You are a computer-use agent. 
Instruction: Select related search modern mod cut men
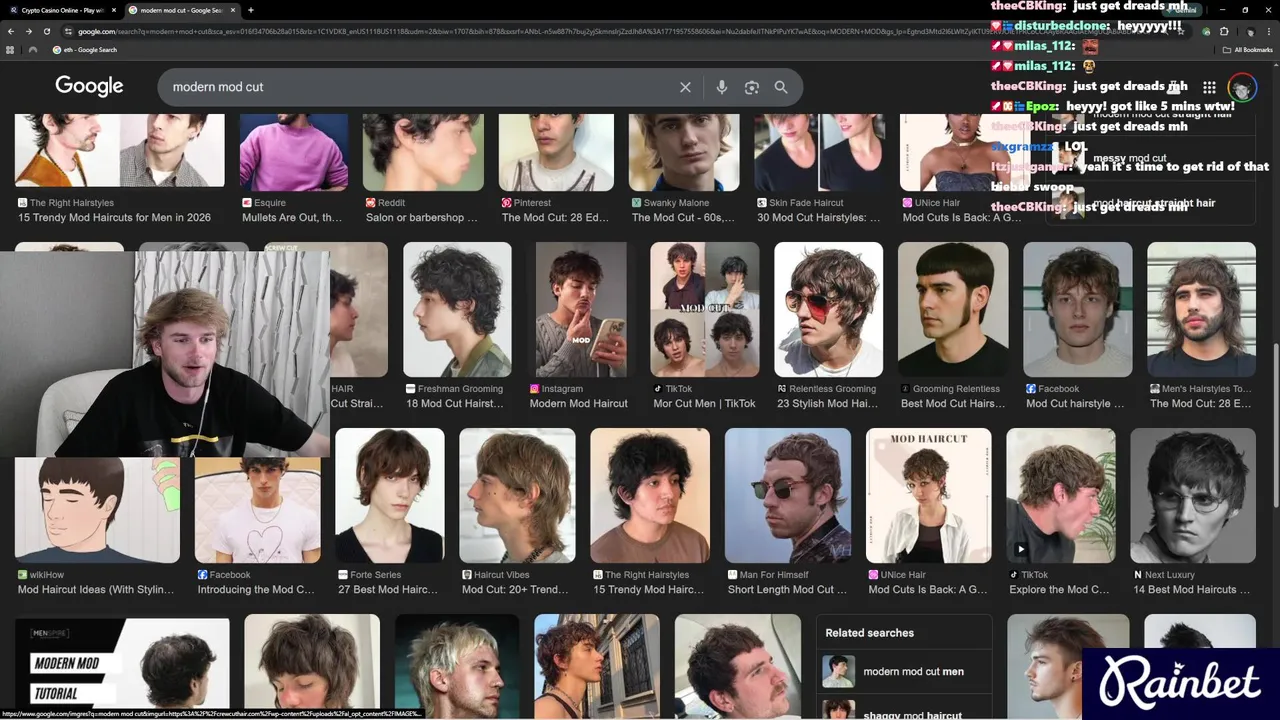[x=906, y=671]
